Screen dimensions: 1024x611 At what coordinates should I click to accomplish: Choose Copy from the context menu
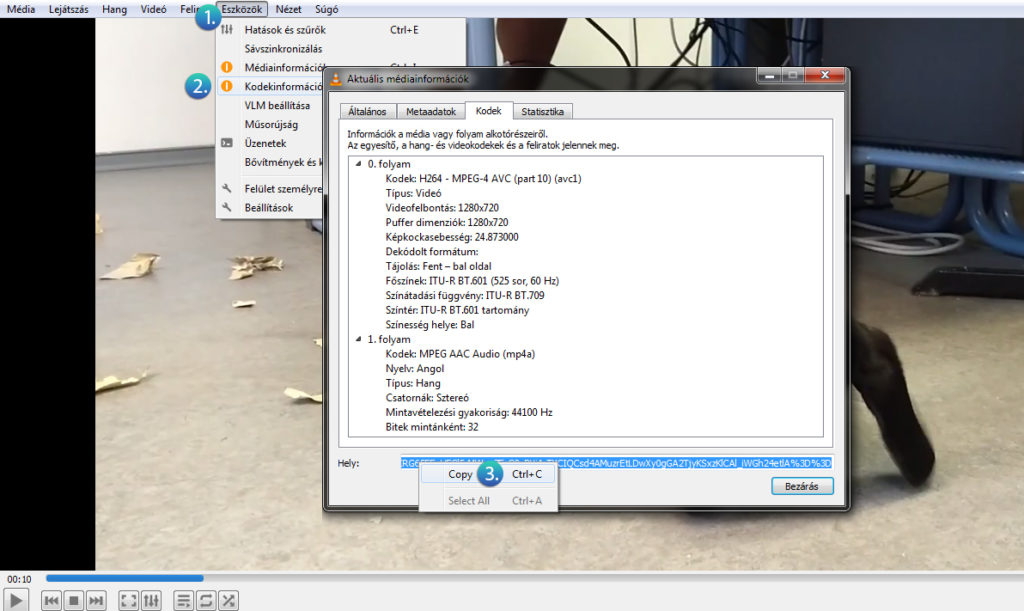488,475
